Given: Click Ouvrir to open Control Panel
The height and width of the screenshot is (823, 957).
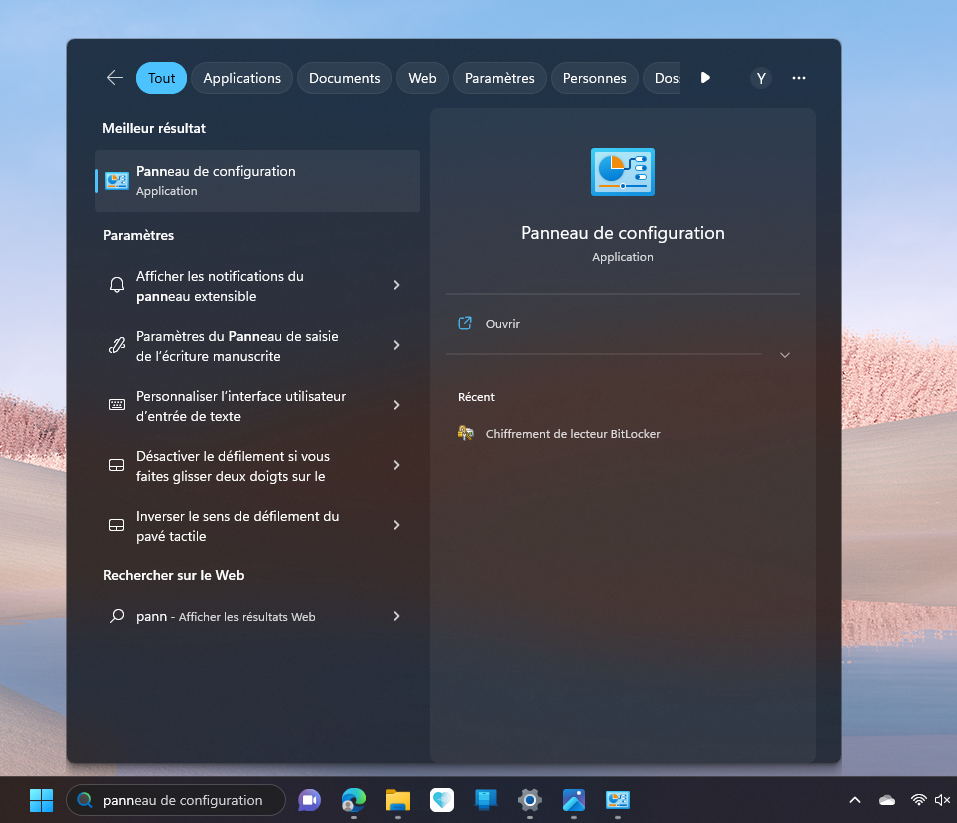Looking at the screenshot, I should coord(502,324).
